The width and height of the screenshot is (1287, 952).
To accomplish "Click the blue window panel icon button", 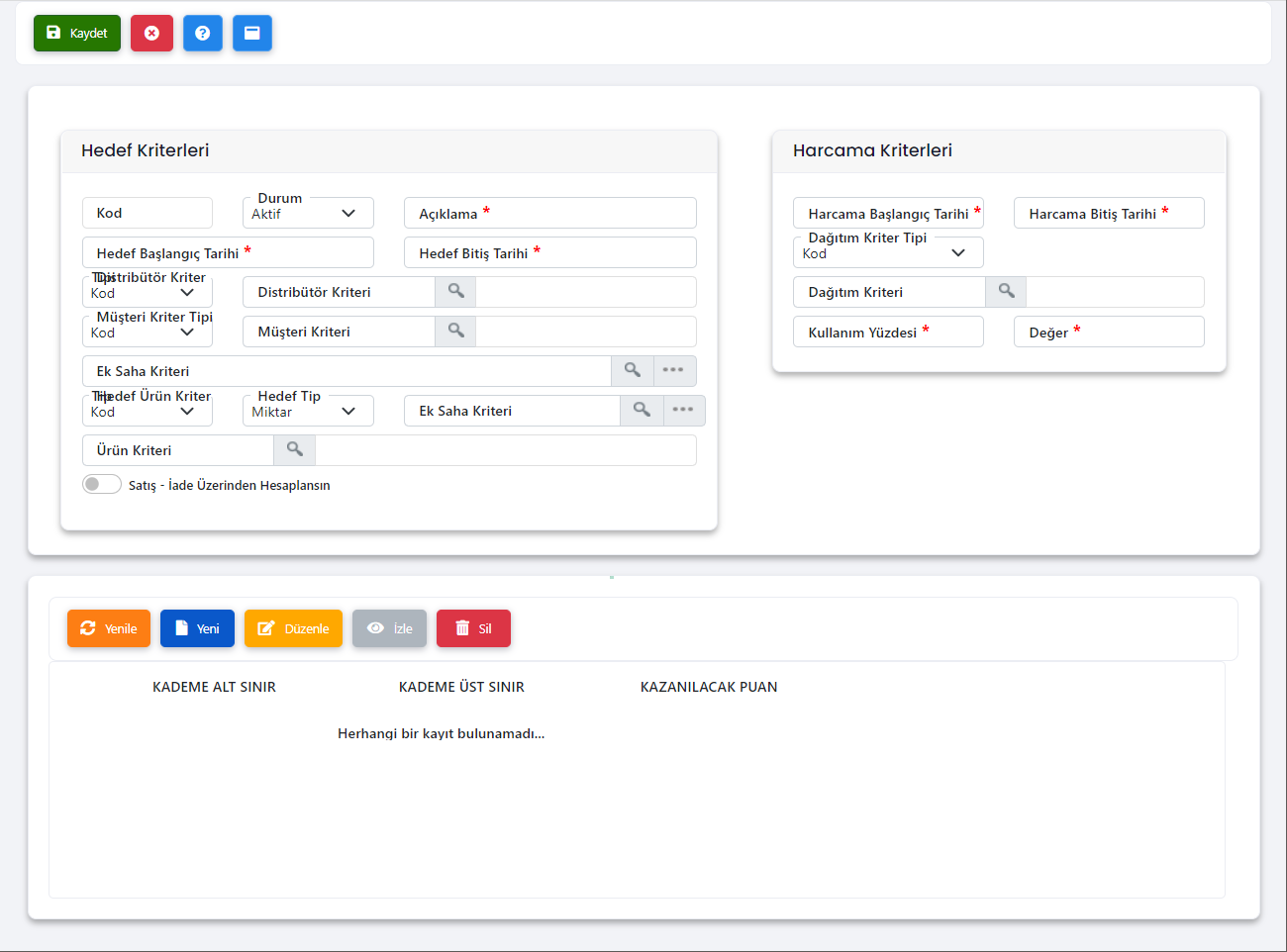I will [252, 33].
